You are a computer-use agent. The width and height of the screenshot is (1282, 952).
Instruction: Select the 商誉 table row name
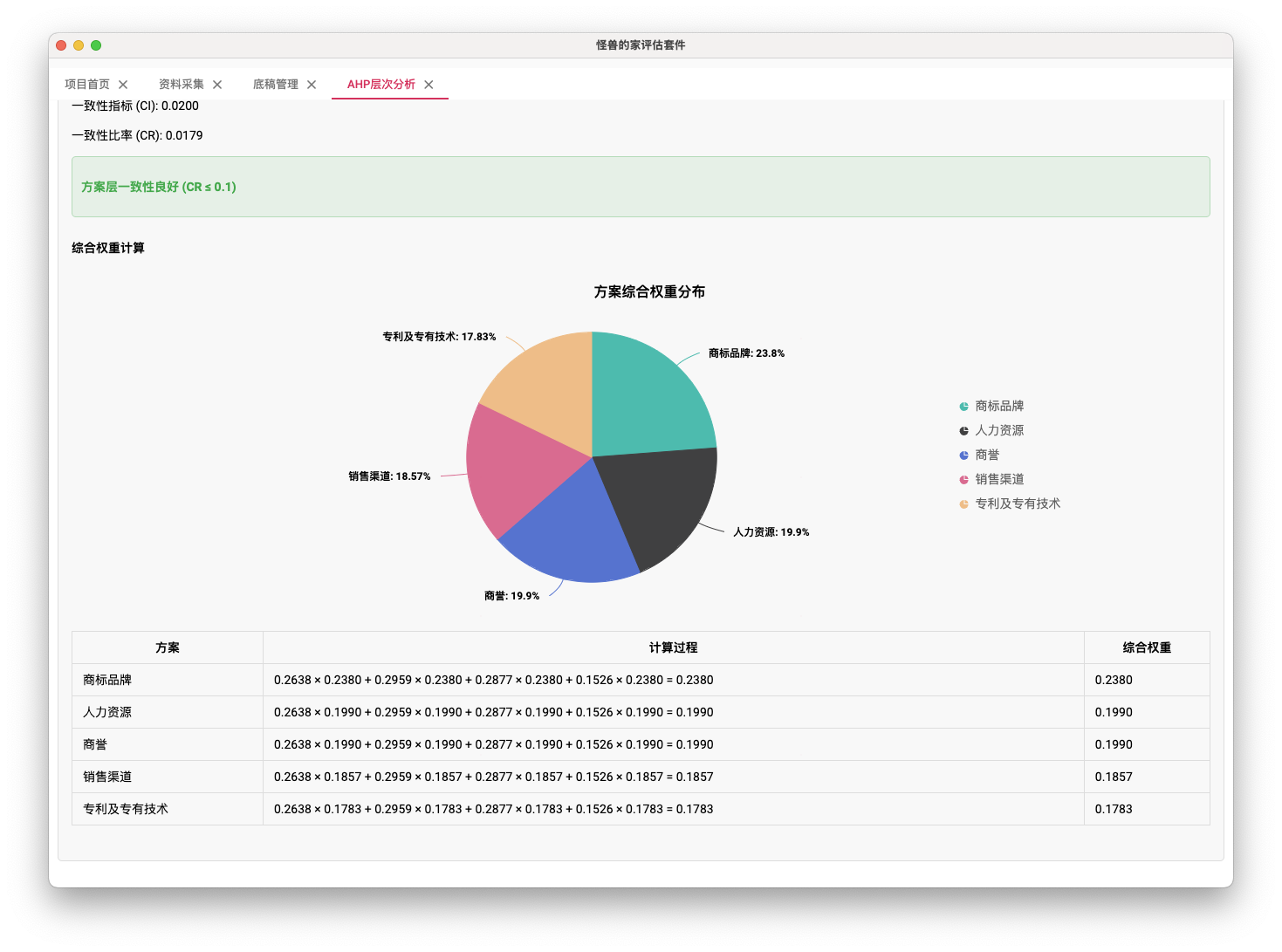(95, 744)
